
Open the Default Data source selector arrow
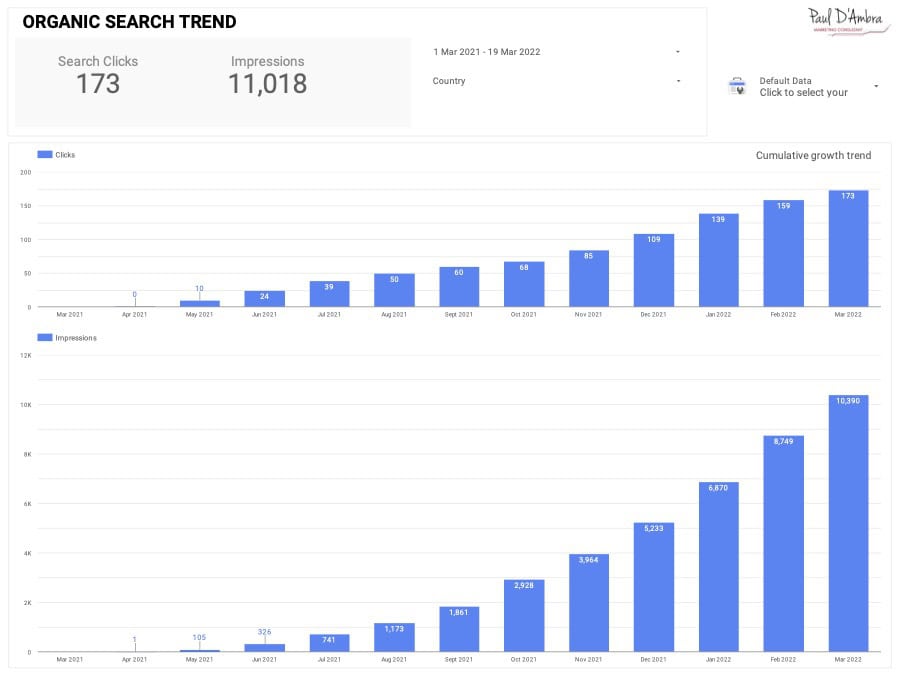(876, 86)
